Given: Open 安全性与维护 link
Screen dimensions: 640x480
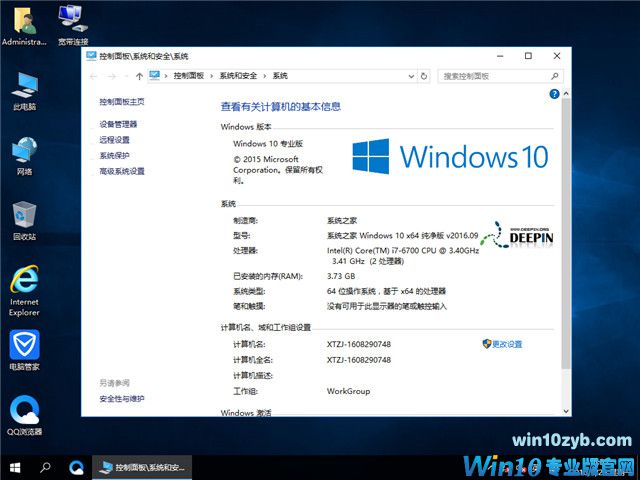Looking at the screenshot, I should pos(122,399).
